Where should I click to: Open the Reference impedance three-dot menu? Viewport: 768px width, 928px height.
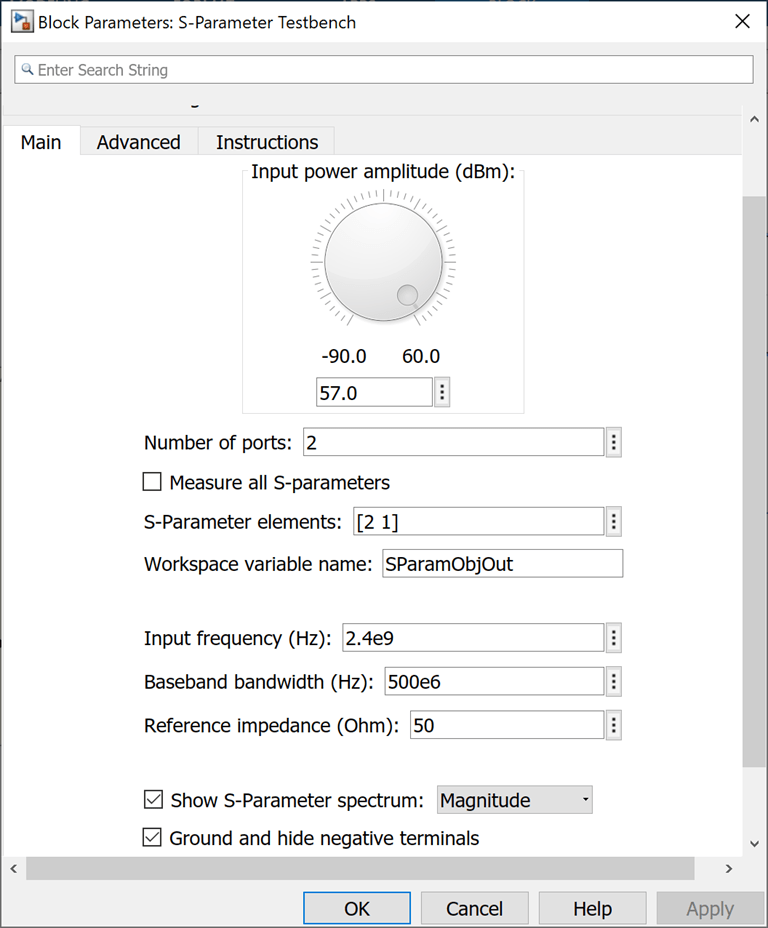[x=614, y=726]
